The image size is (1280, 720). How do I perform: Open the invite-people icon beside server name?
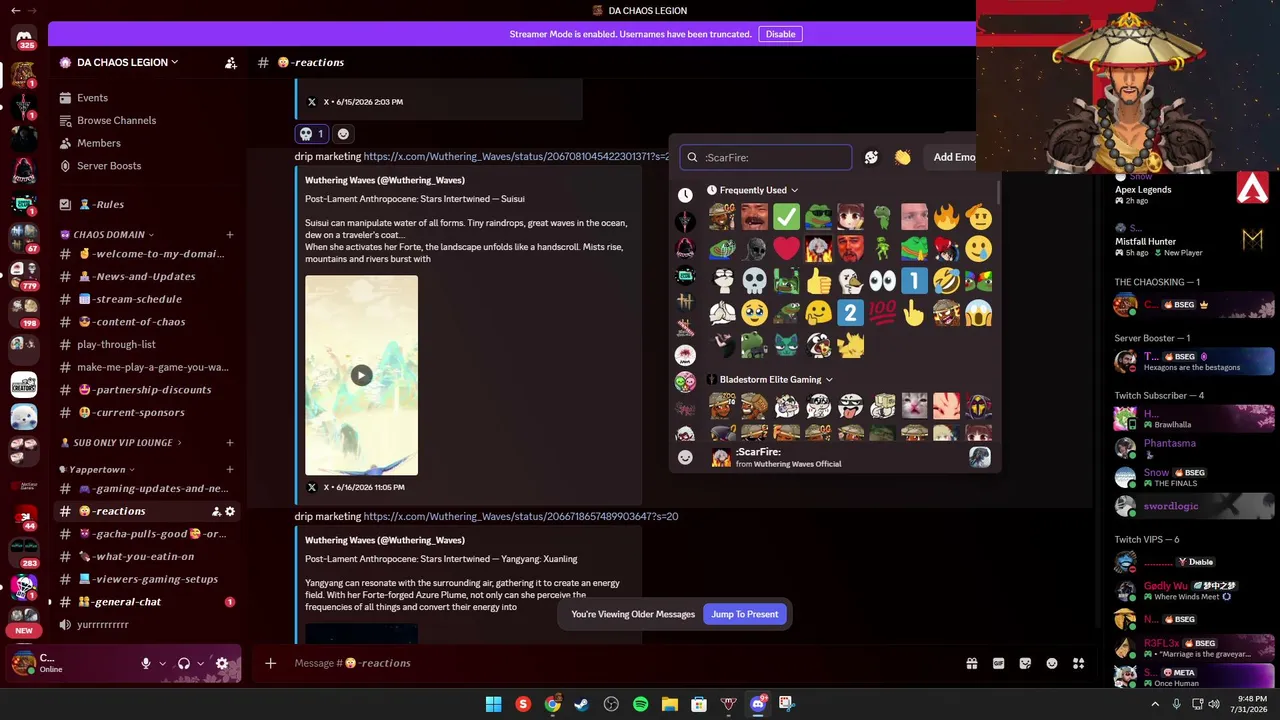tap(231, 62)
